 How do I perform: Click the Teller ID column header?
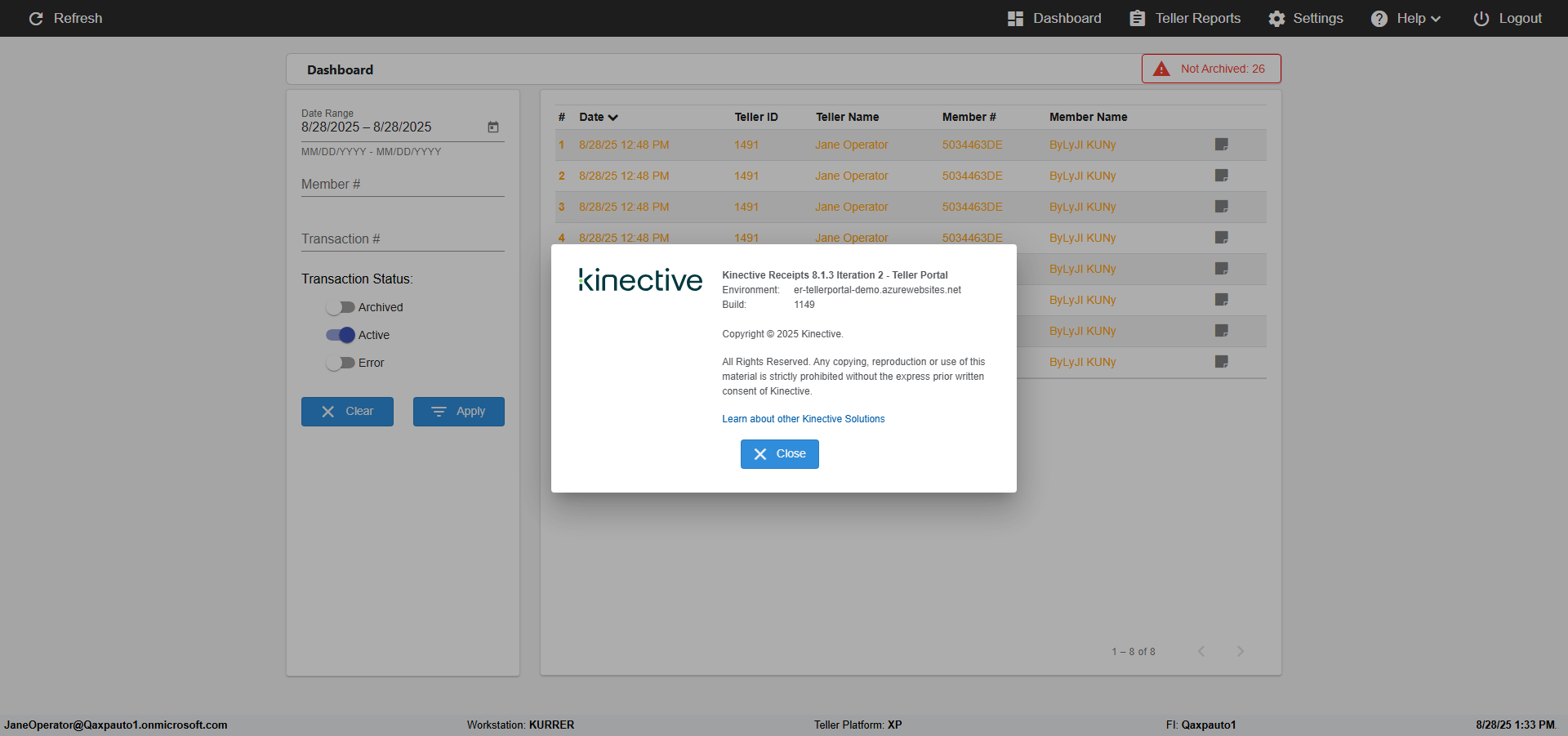[756, 117]
